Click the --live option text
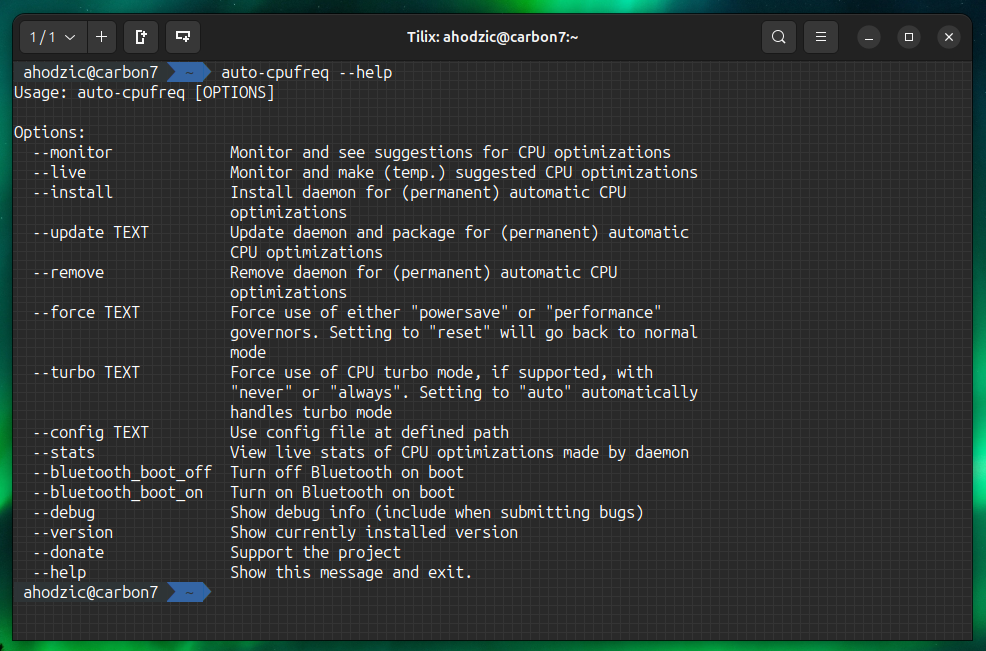Screen dimensions: 986x651 (60, 172)
